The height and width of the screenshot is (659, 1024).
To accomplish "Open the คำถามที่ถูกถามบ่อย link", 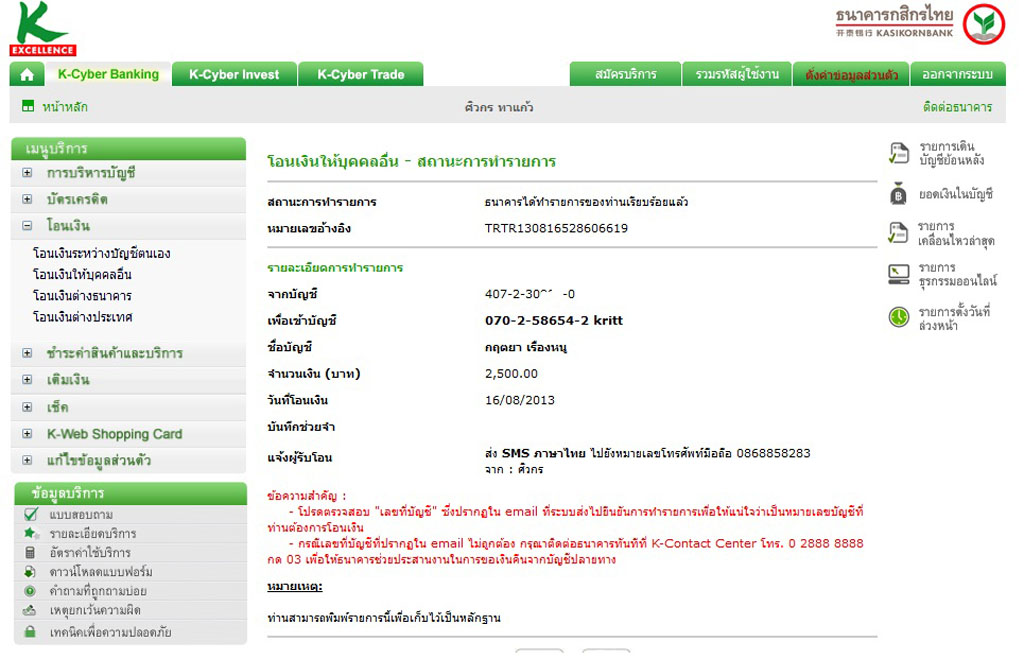I will pyautogui.click(x=98, y=591).
